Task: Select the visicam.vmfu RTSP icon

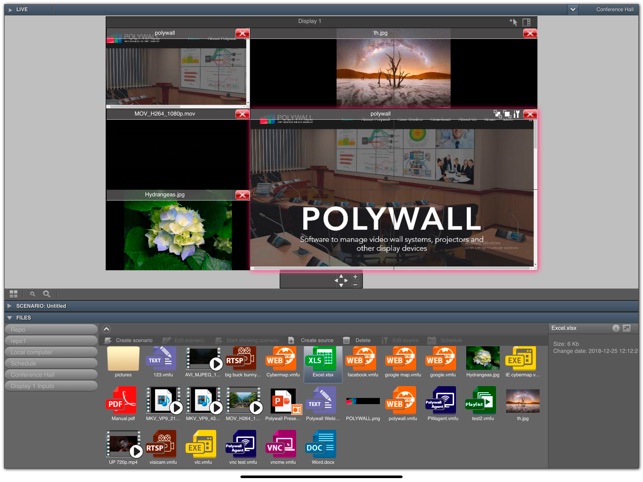Action: tap(161, 444)
